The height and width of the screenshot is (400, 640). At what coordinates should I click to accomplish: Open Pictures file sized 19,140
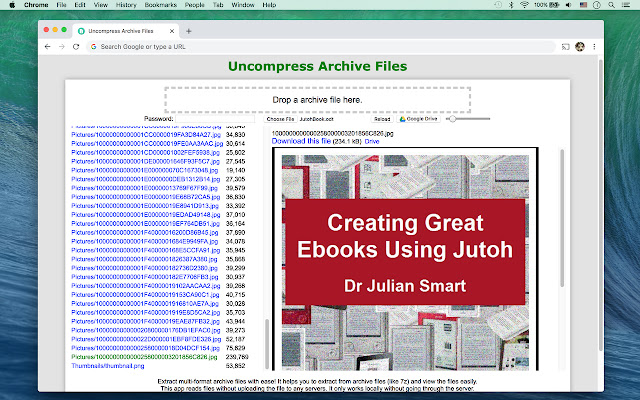145,170
